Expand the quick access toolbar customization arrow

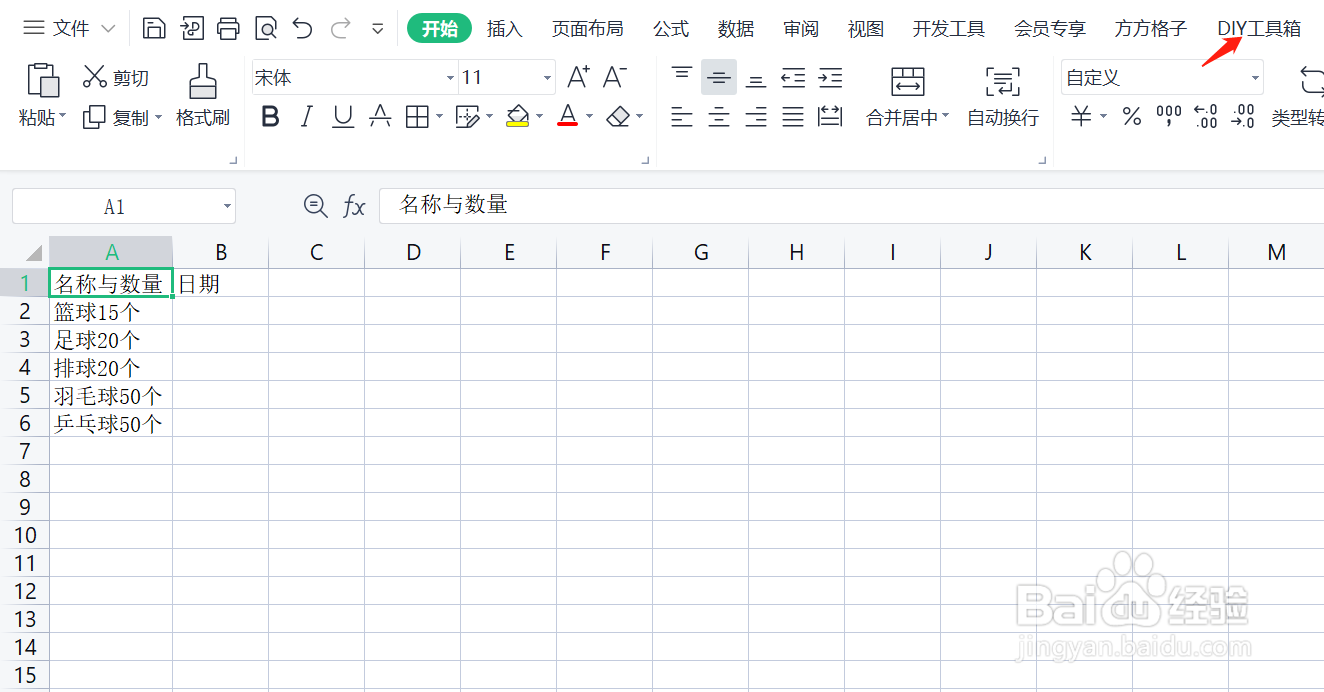coord(378,29)
